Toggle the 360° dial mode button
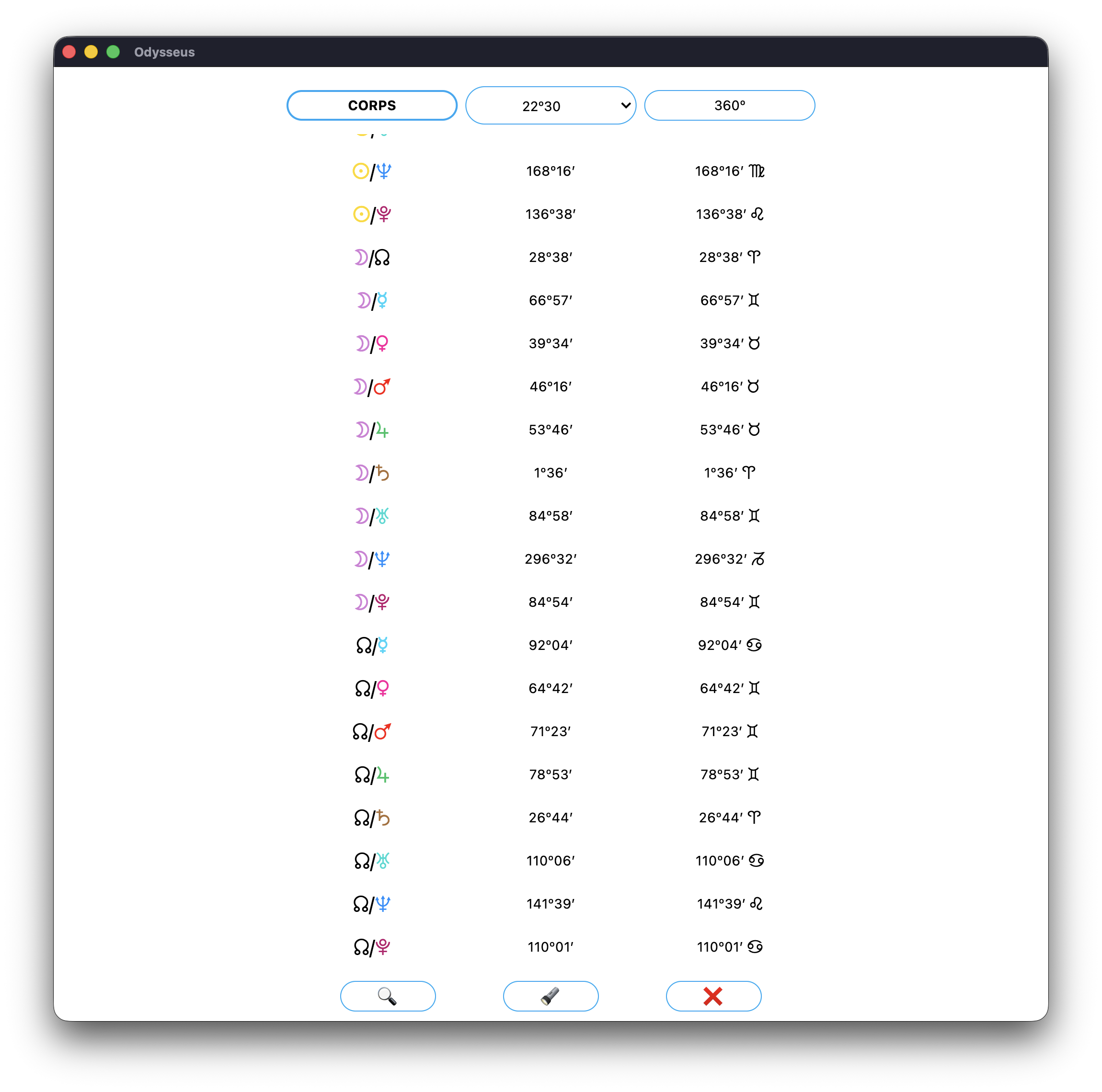1102x1092 pixels. pos(729,105)
